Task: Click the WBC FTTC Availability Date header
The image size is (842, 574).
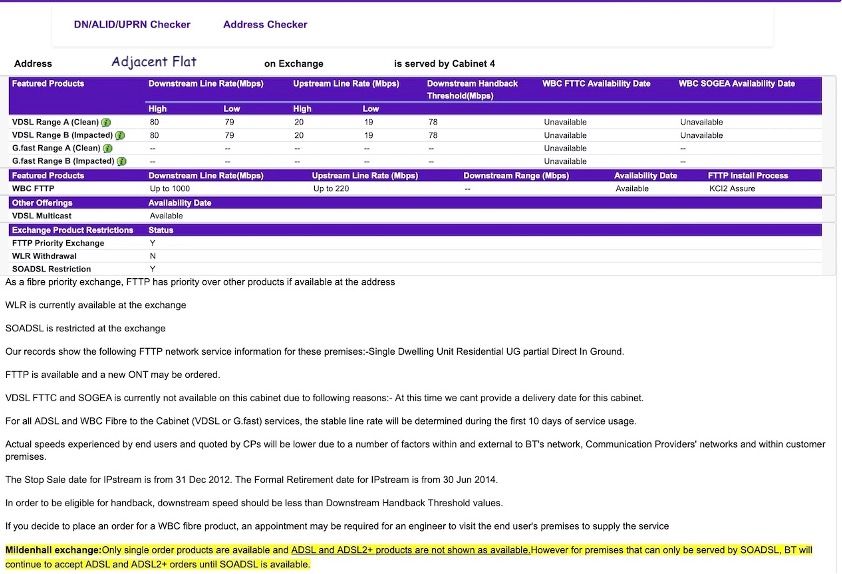Action: pyautogui.click(x=596, y=84)
